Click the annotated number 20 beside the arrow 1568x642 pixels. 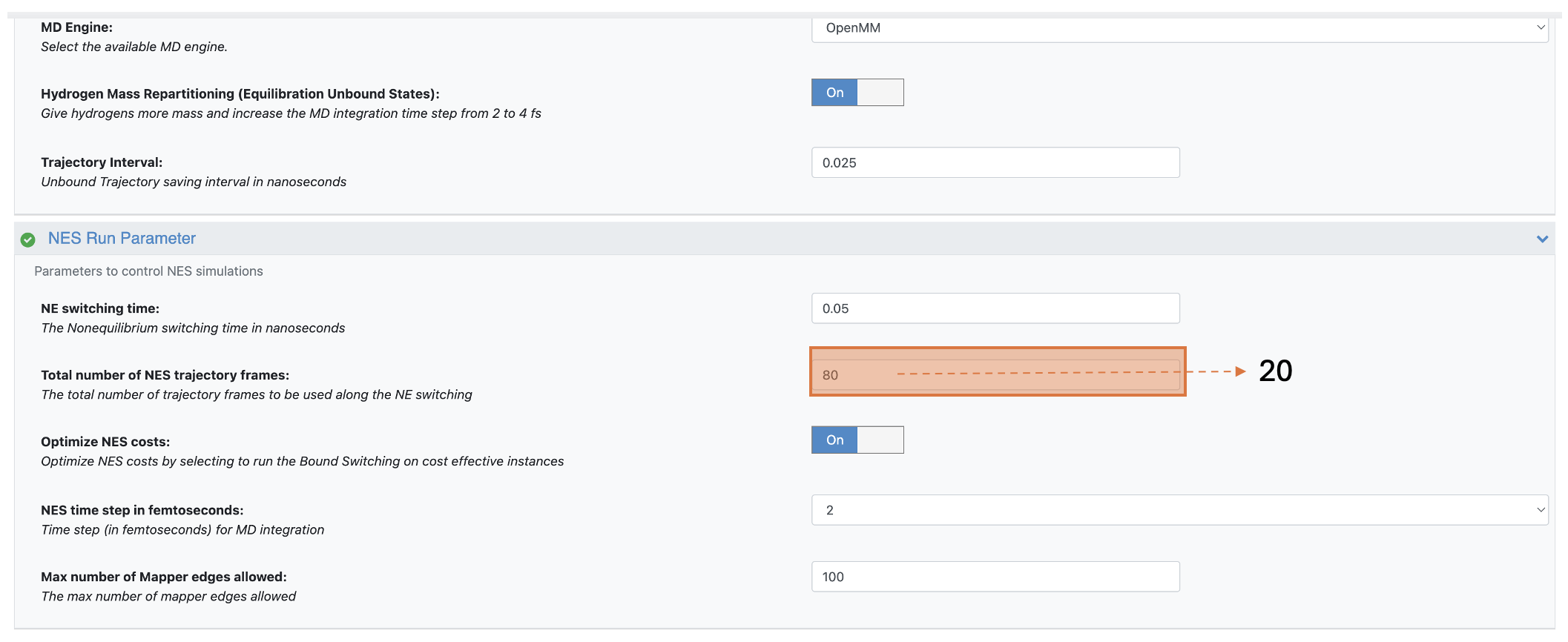[1275, 371]
